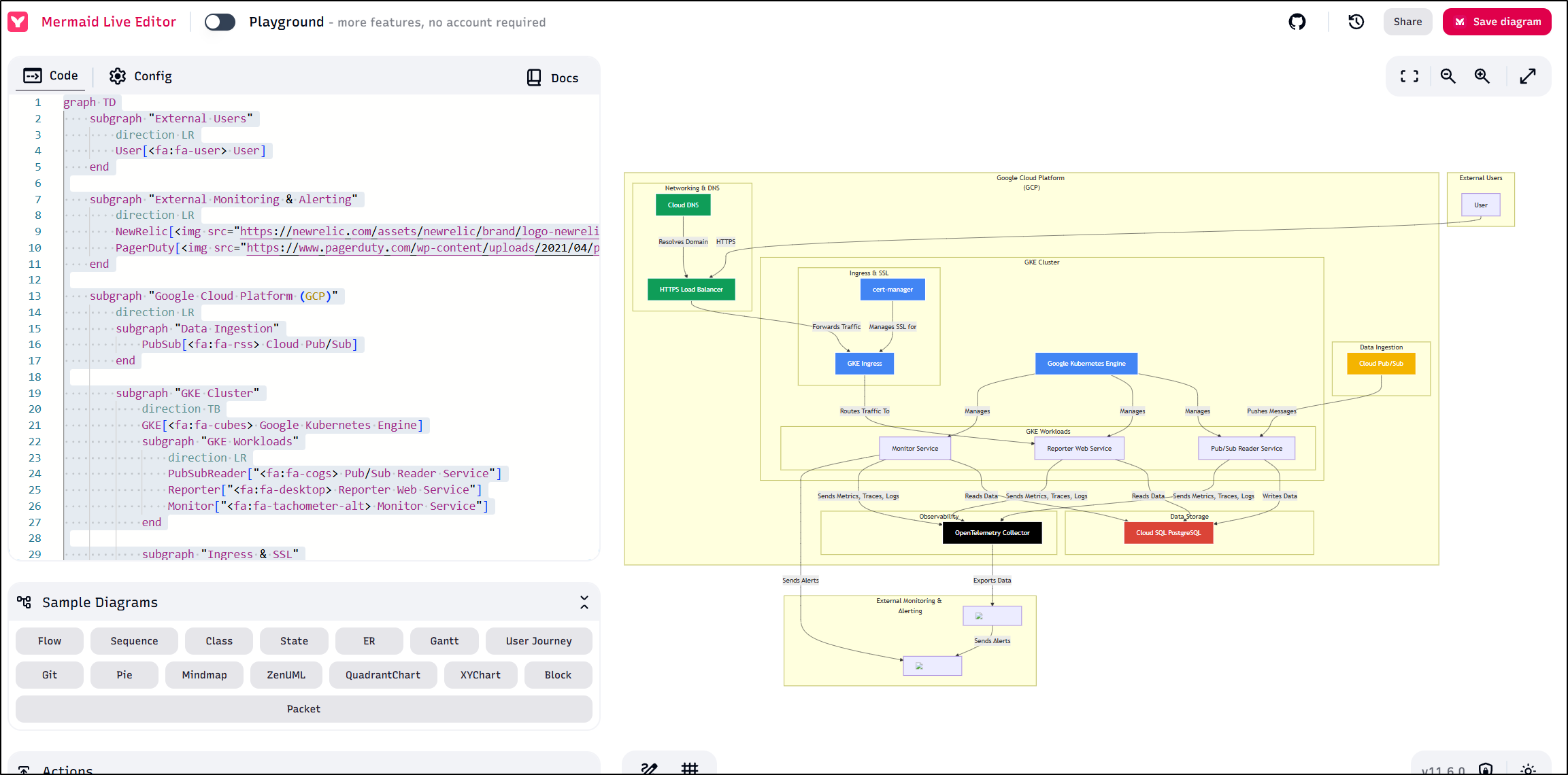Click the Reporter Web Service node
Viewport: 1568px width, 775px height.
click(x=1079, y=449)
